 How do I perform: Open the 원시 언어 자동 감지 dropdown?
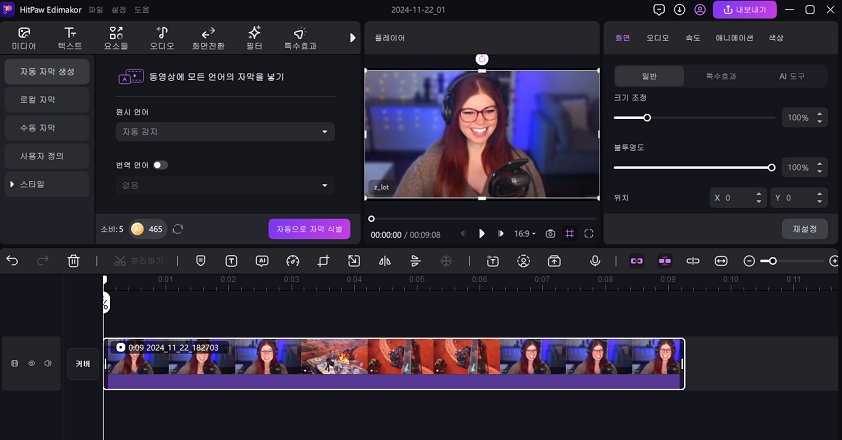225,132
